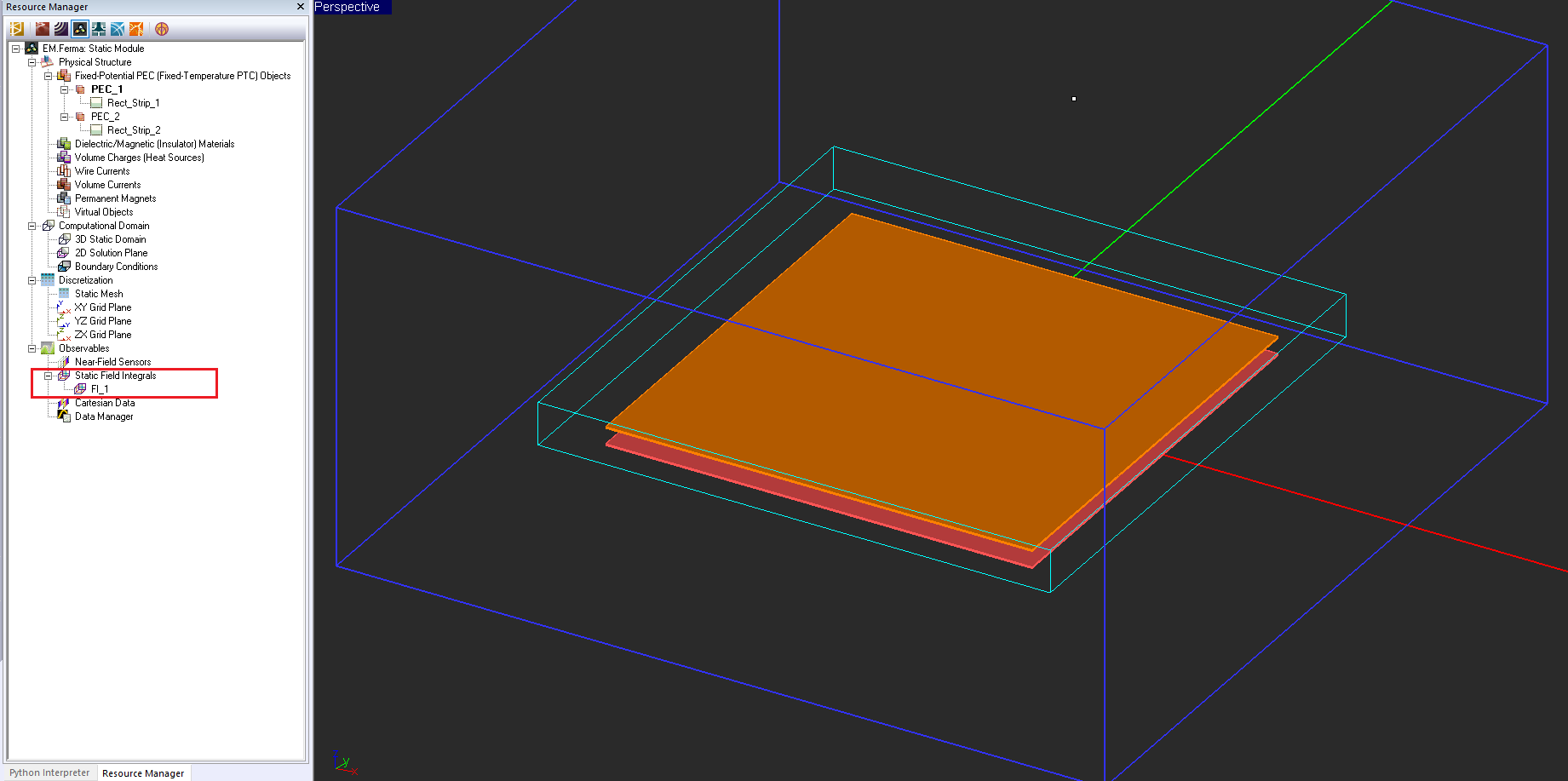Click the Data Manager icon
The height and width of the screenshot is (781, 1568).
[x=64, y=416]
